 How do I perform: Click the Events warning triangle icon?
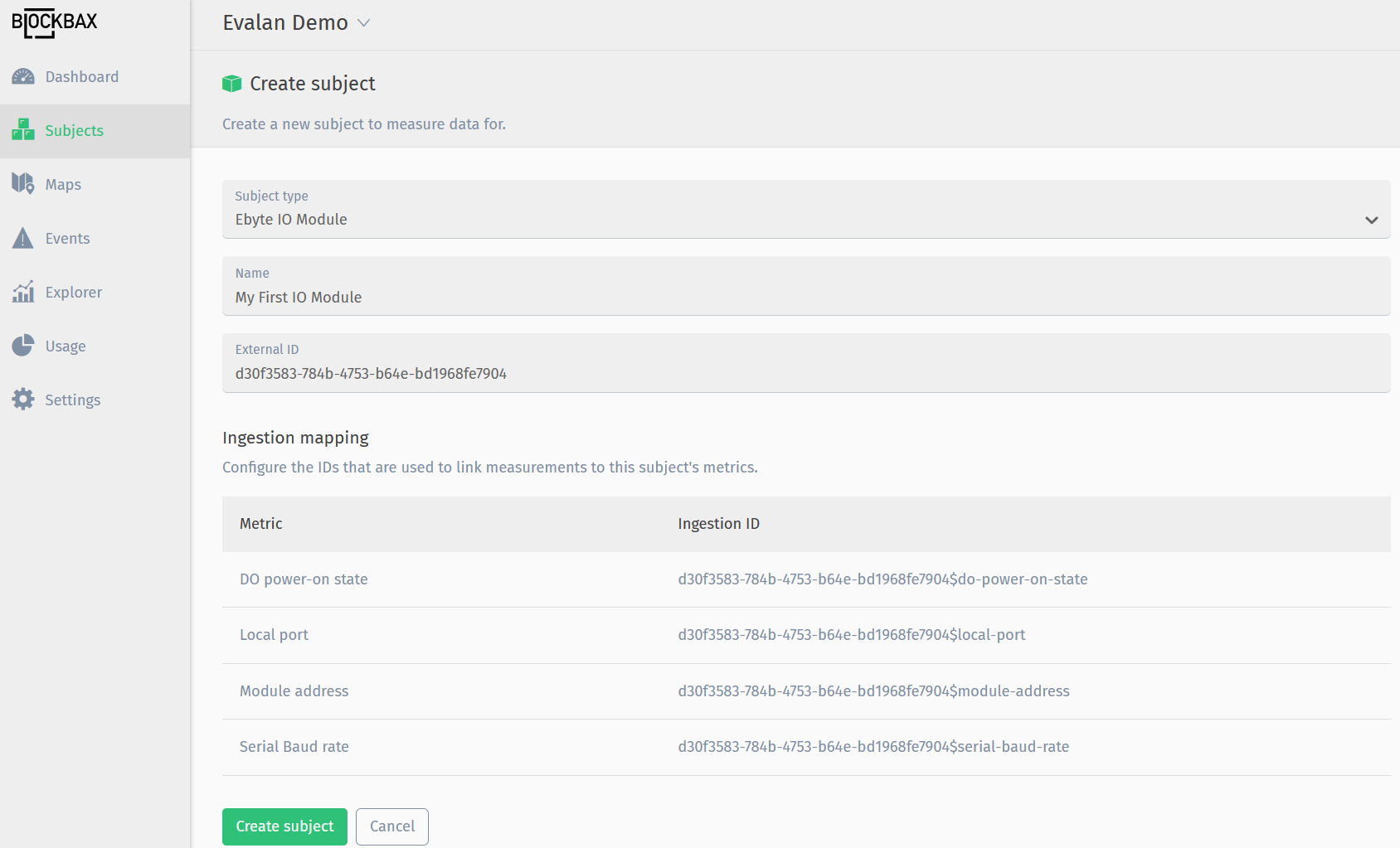tap(23, 239)
